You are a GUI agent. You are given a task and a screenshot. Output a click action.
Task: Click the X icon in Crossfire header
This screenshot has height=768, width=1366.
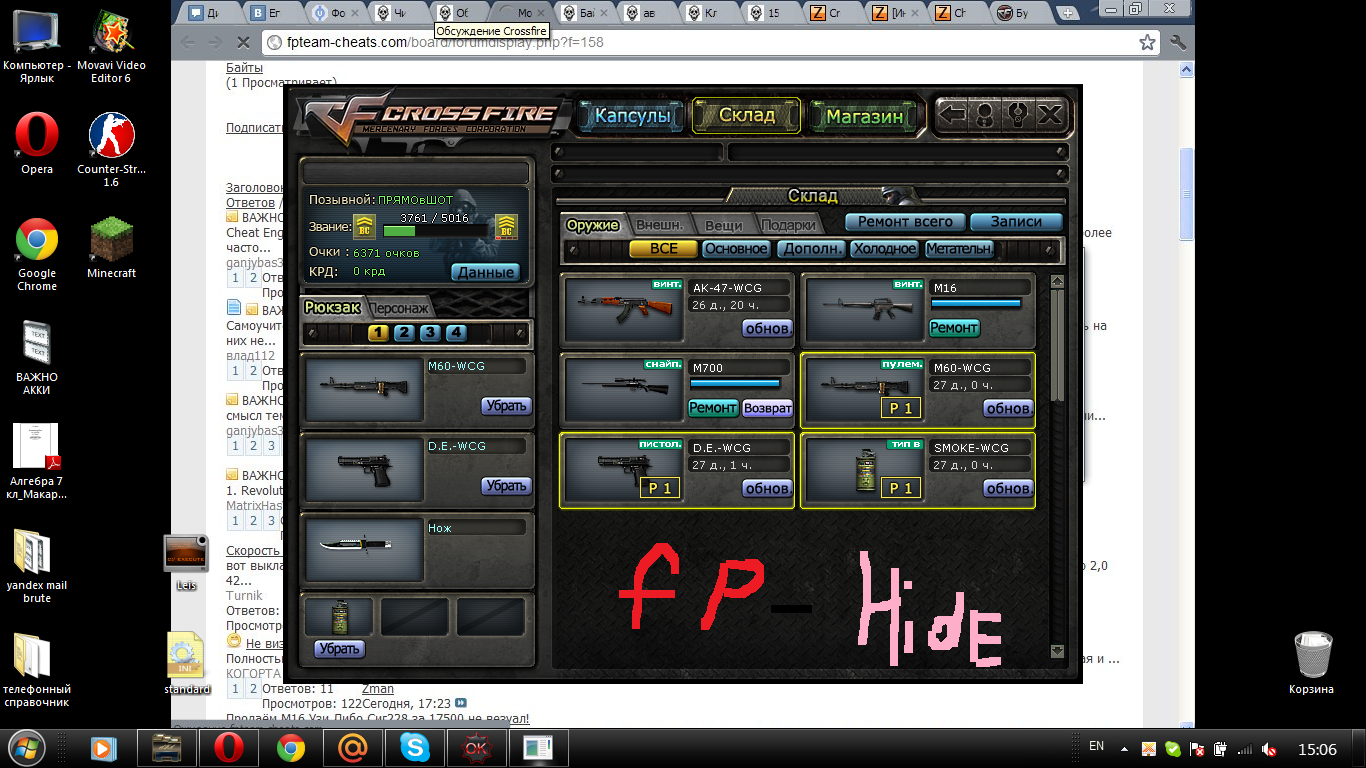coord(1050,115)
